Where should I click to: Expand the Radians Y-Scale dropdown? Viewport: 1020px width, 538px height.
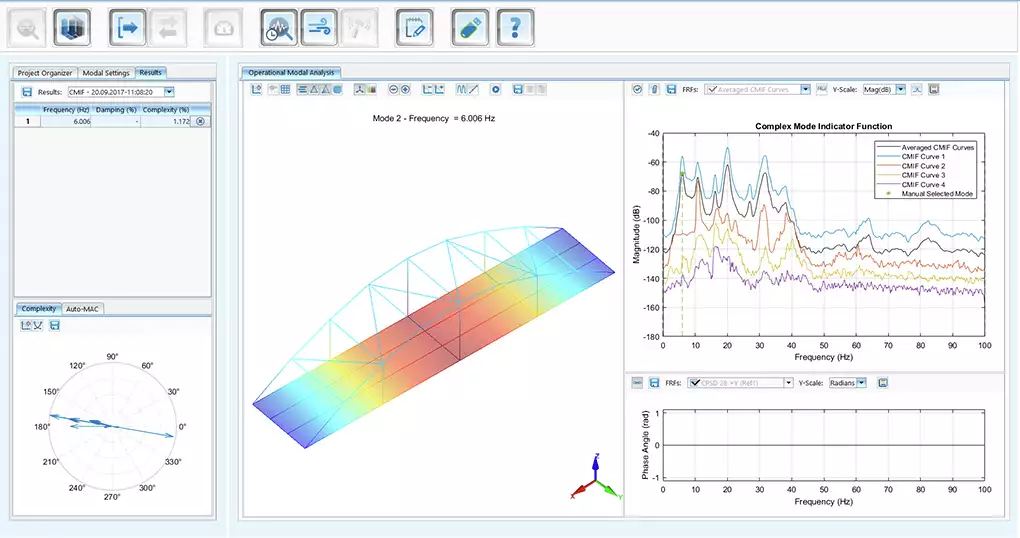(x=861, y=383)
